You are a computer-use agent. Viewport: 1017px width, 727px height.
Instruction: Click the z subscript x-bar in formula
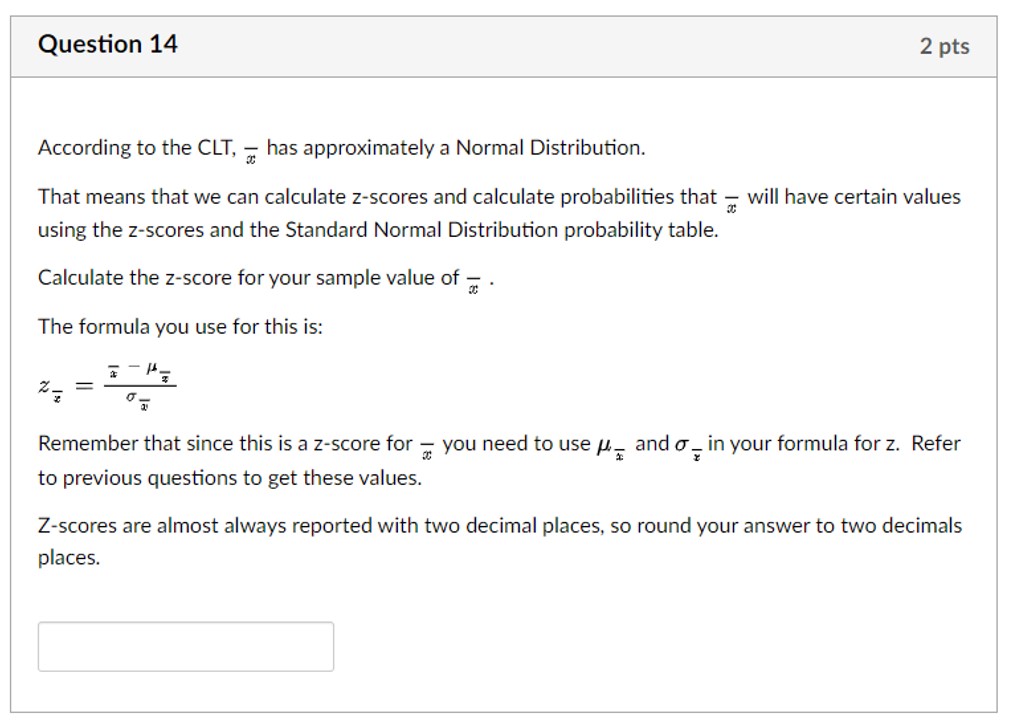(48, 388)
